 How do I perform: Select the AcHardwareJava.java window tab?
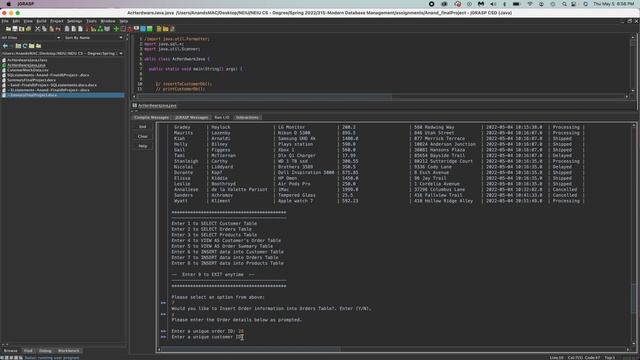tap(154, 106)
